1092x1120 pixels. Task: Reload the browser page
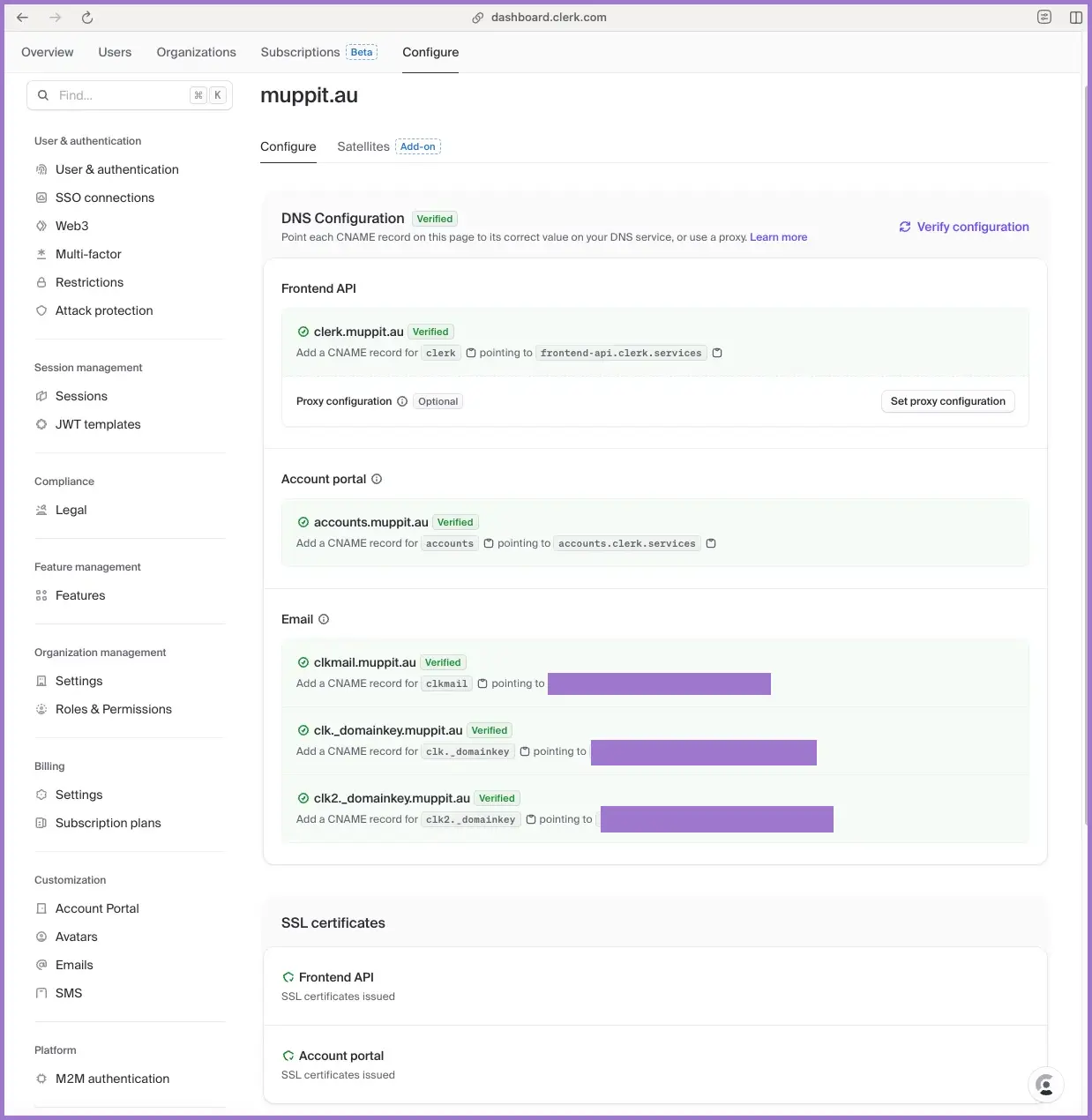[x=87, y=18]
